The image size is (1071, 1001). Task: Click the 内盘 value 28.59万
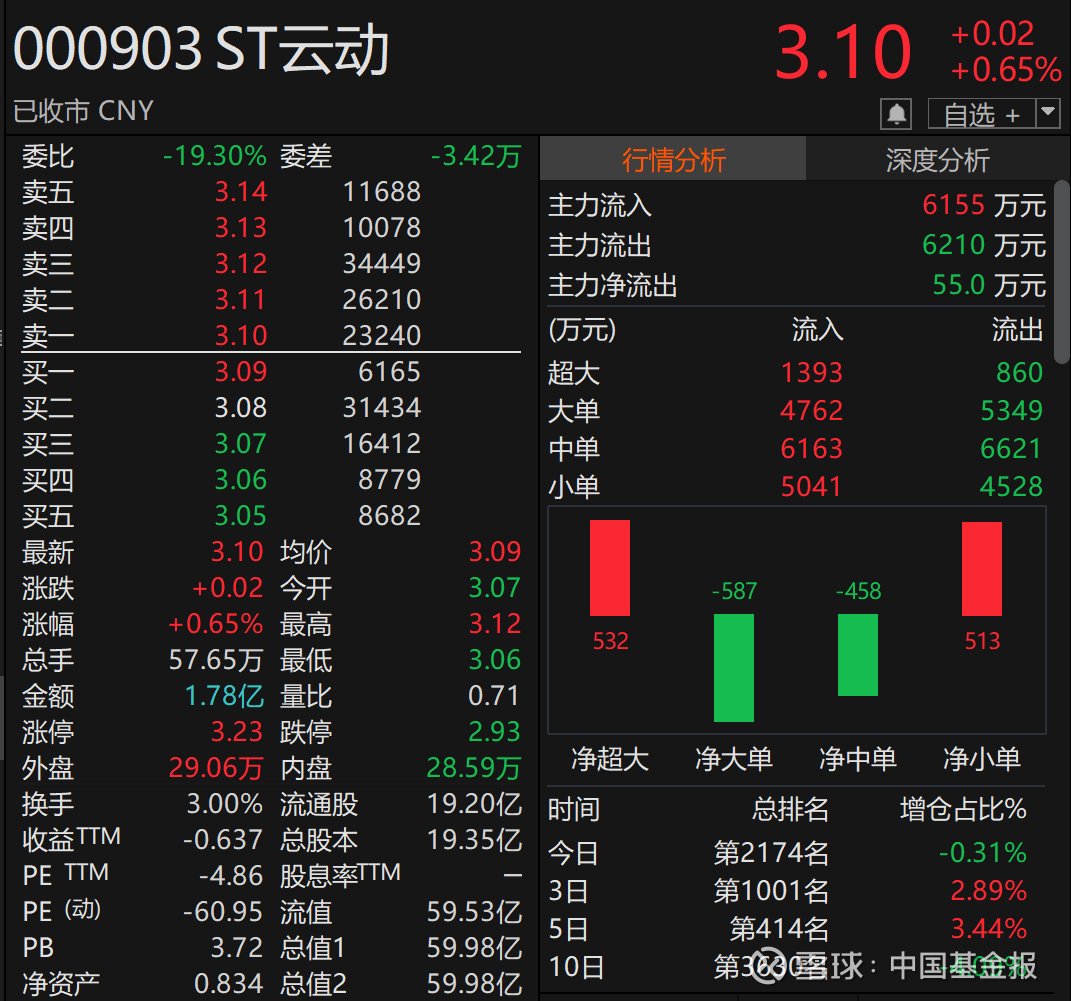pyautogui.click(x=474, y=768)
